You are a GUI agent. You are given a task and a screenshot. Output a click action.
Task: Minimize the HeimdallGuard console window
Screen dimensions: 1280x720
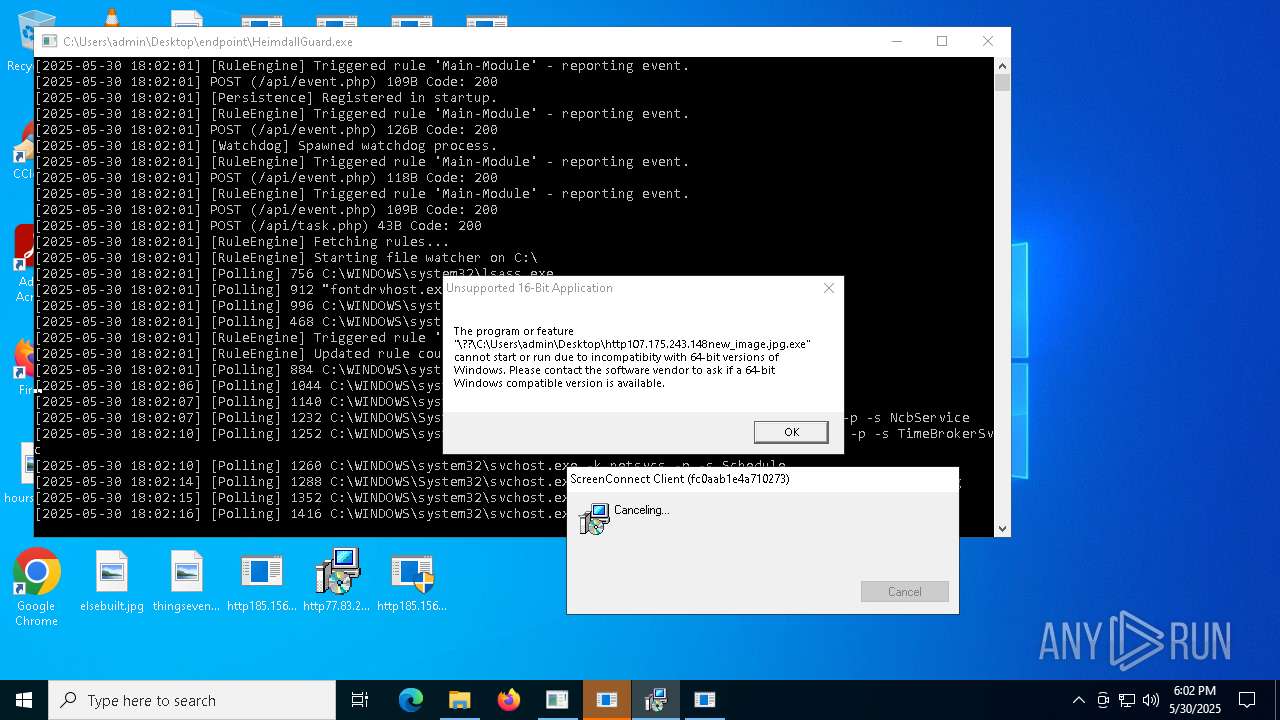(x=896, y=41)
